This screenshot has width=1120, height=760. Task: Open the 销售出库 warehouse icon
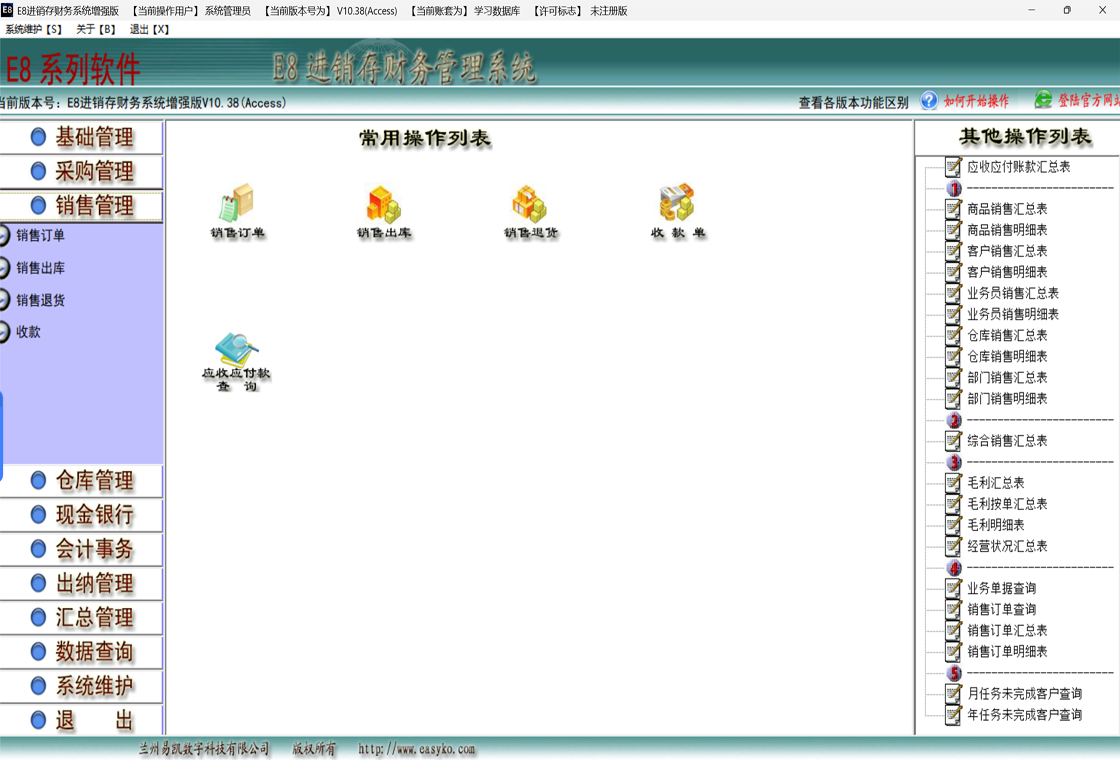pyautogui.click(x=384, y=204)
